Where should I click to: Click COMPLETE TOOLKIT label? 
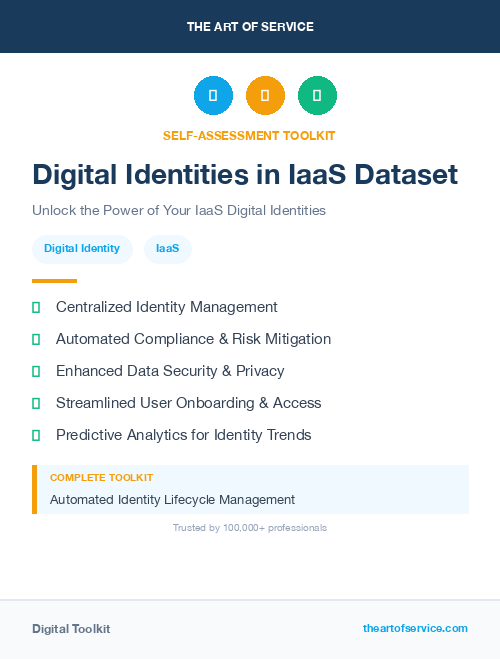pyautogui.click(x=101, y=478)
